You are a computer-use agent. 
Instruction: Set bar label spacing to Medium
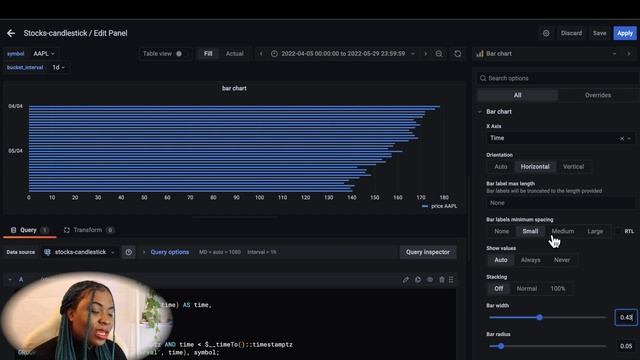[563, 231]
